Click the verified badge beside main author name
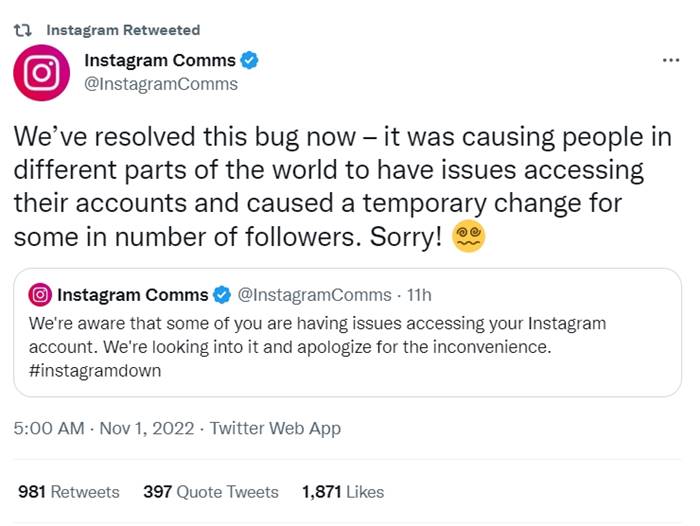Viewport: 700px width, 526px height. coord(250,61)
